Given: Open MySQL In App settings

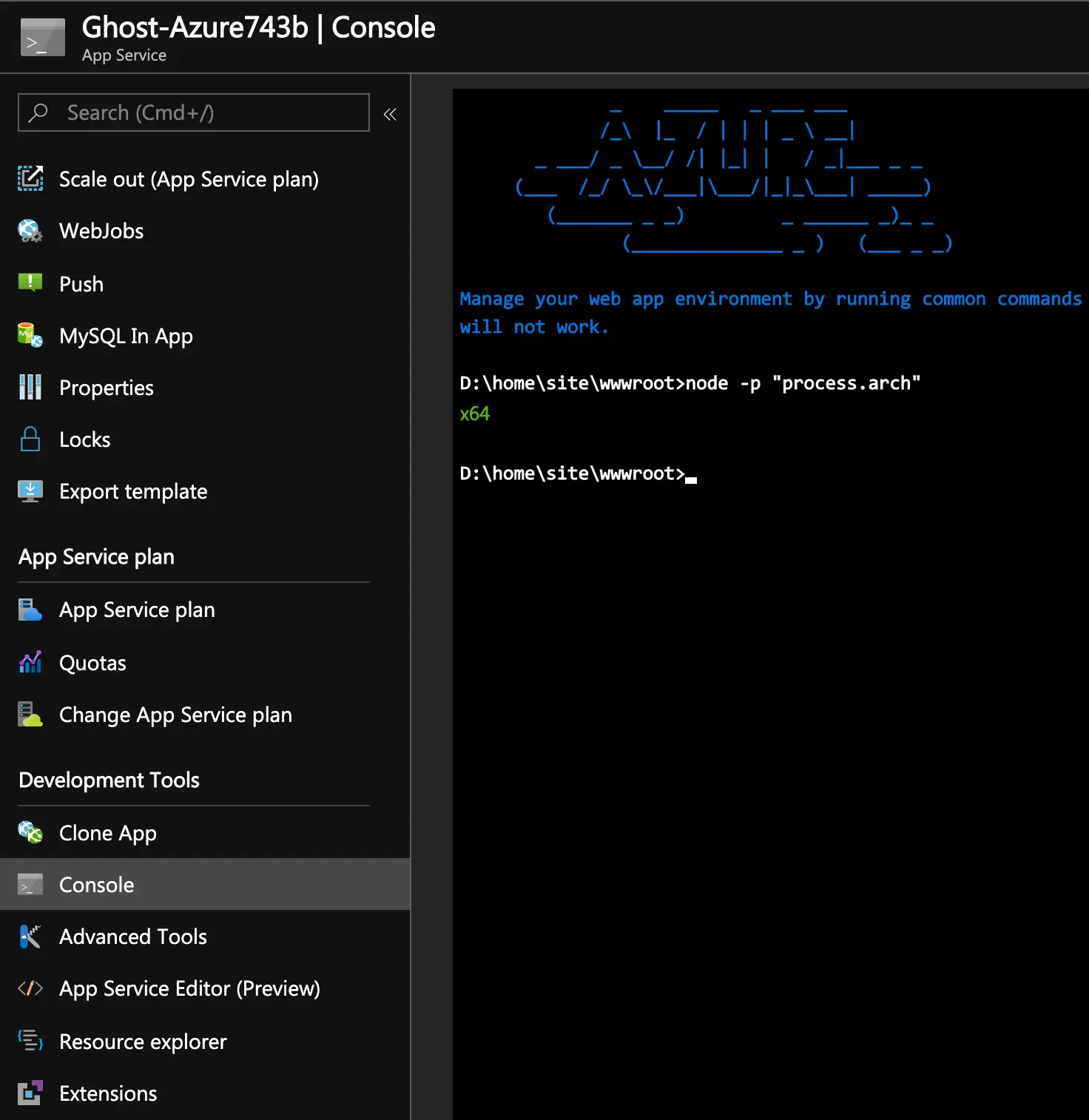Looking at the screenshot, I should pyautogui.click(x=205, y=336).
